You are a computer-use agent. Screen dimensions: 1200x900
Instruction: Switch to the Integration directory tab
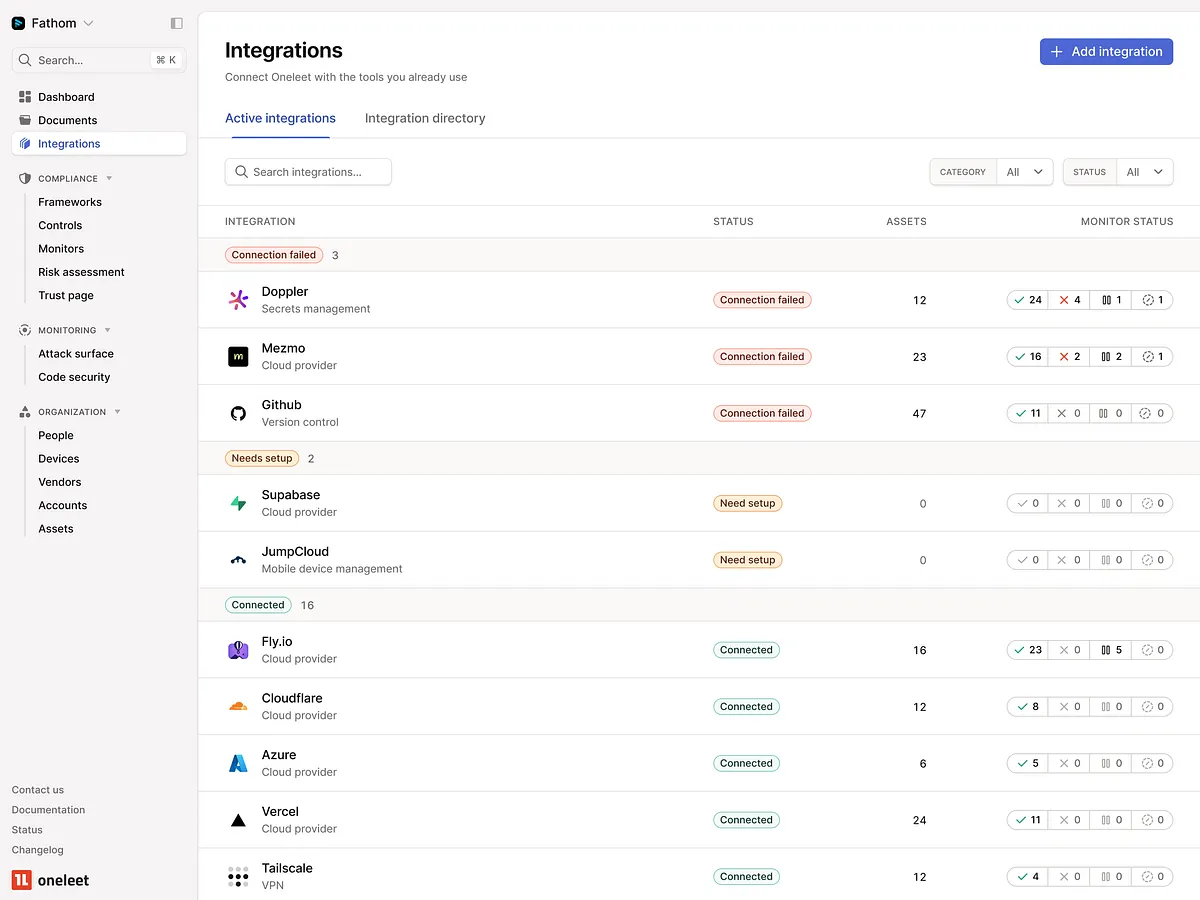(x=425, y=118)
